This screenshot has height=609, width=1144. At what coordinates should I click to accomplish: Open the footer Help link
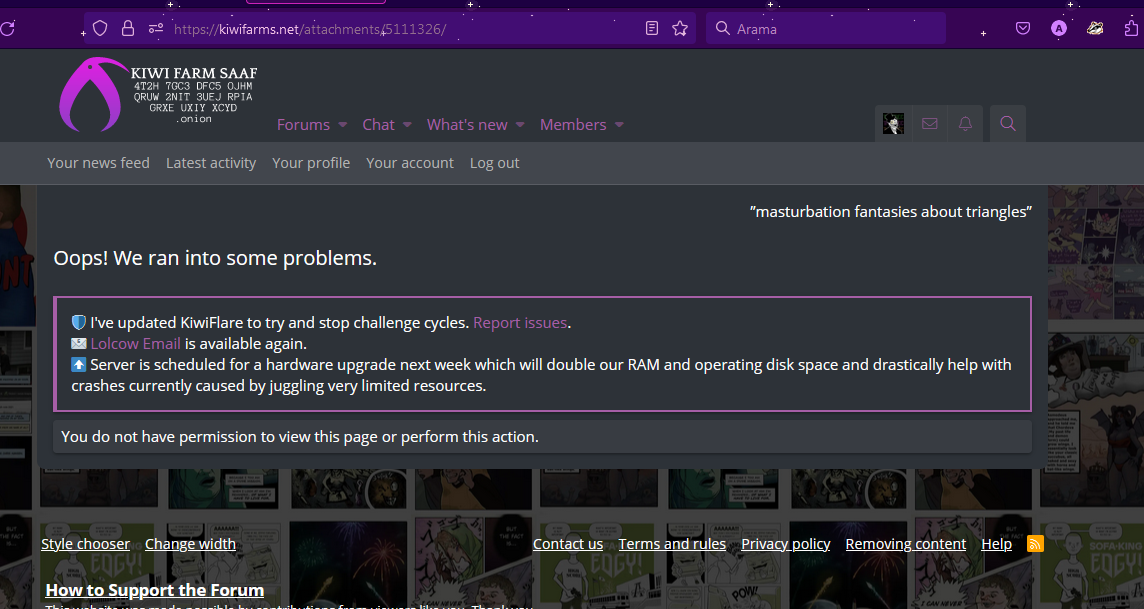tap(997, 543)
